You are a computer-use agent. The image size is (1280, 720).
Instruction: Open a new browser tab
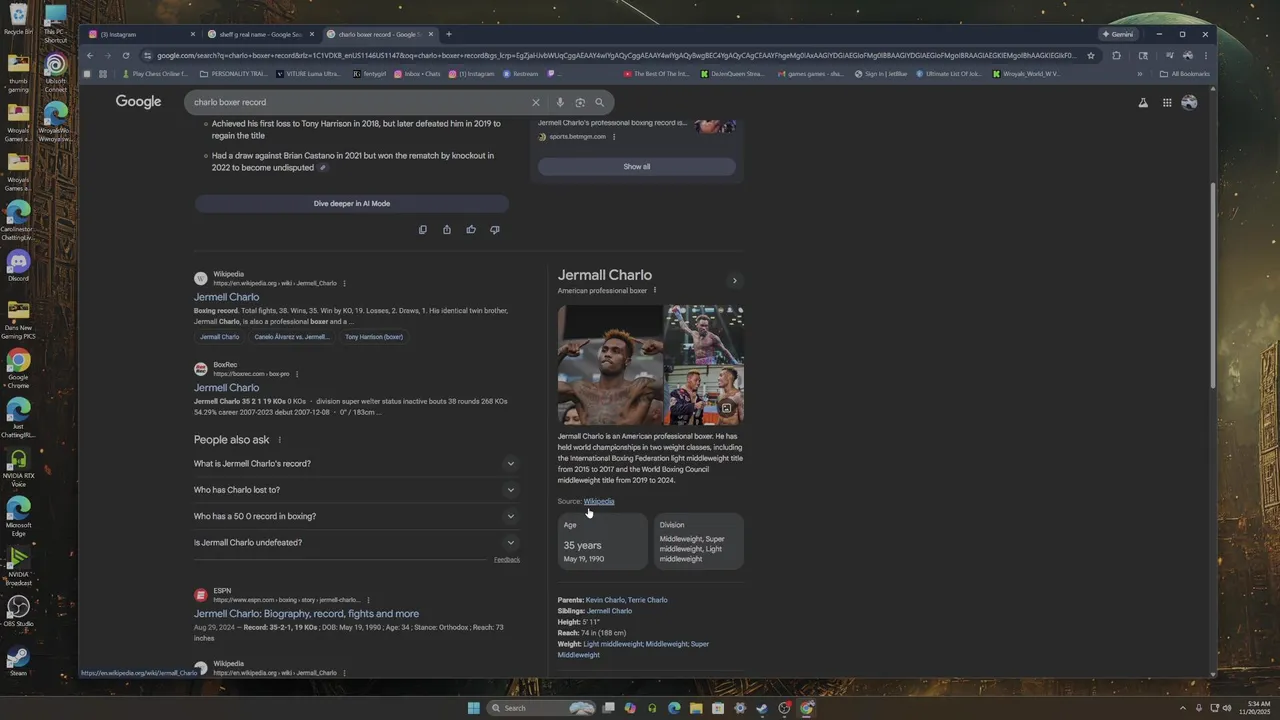[448, 34]
